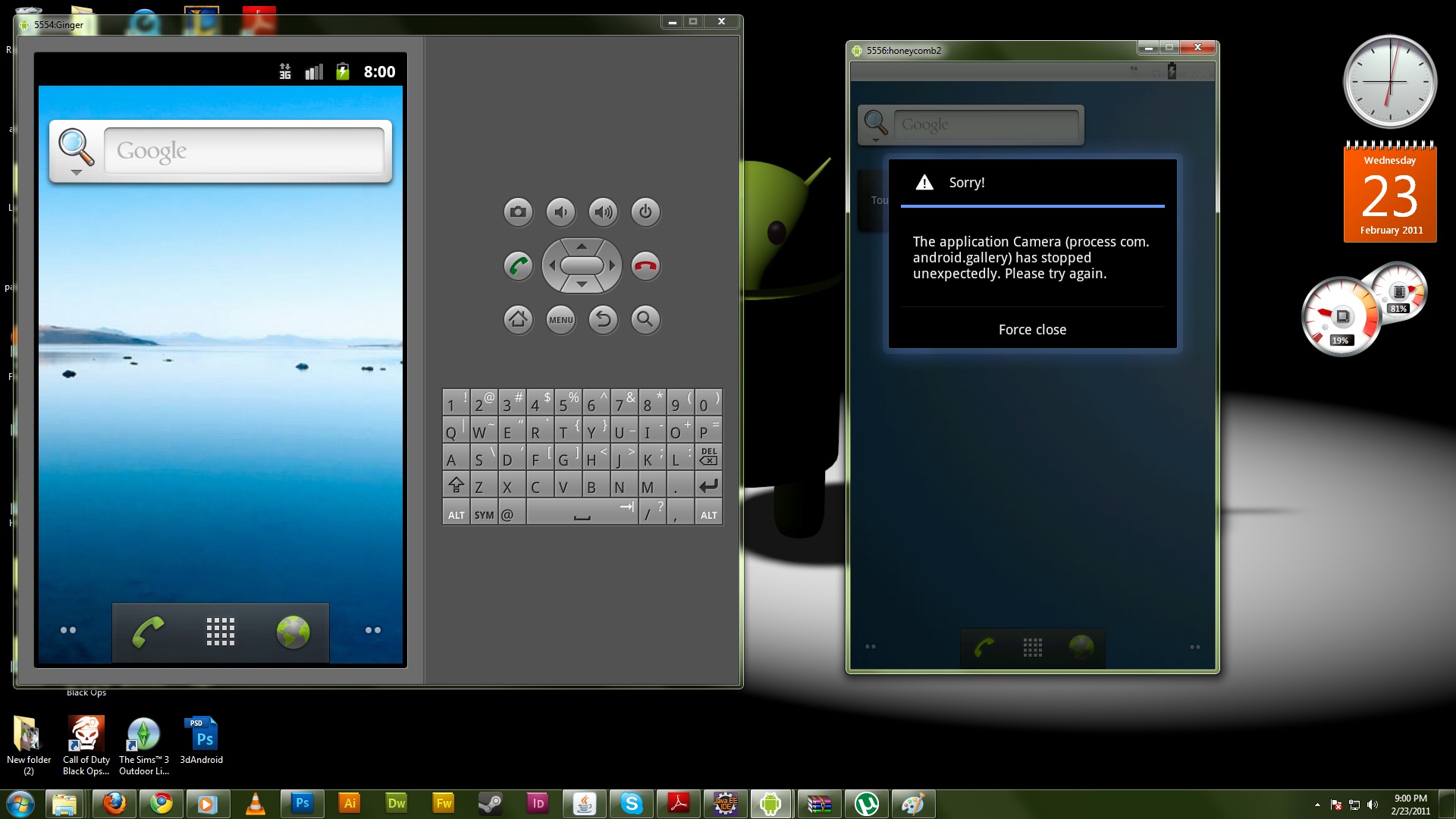Viewport: 1456px width, 819px height.
Task: Click the D-pad down arrow
Action: (x=582, y=284)
